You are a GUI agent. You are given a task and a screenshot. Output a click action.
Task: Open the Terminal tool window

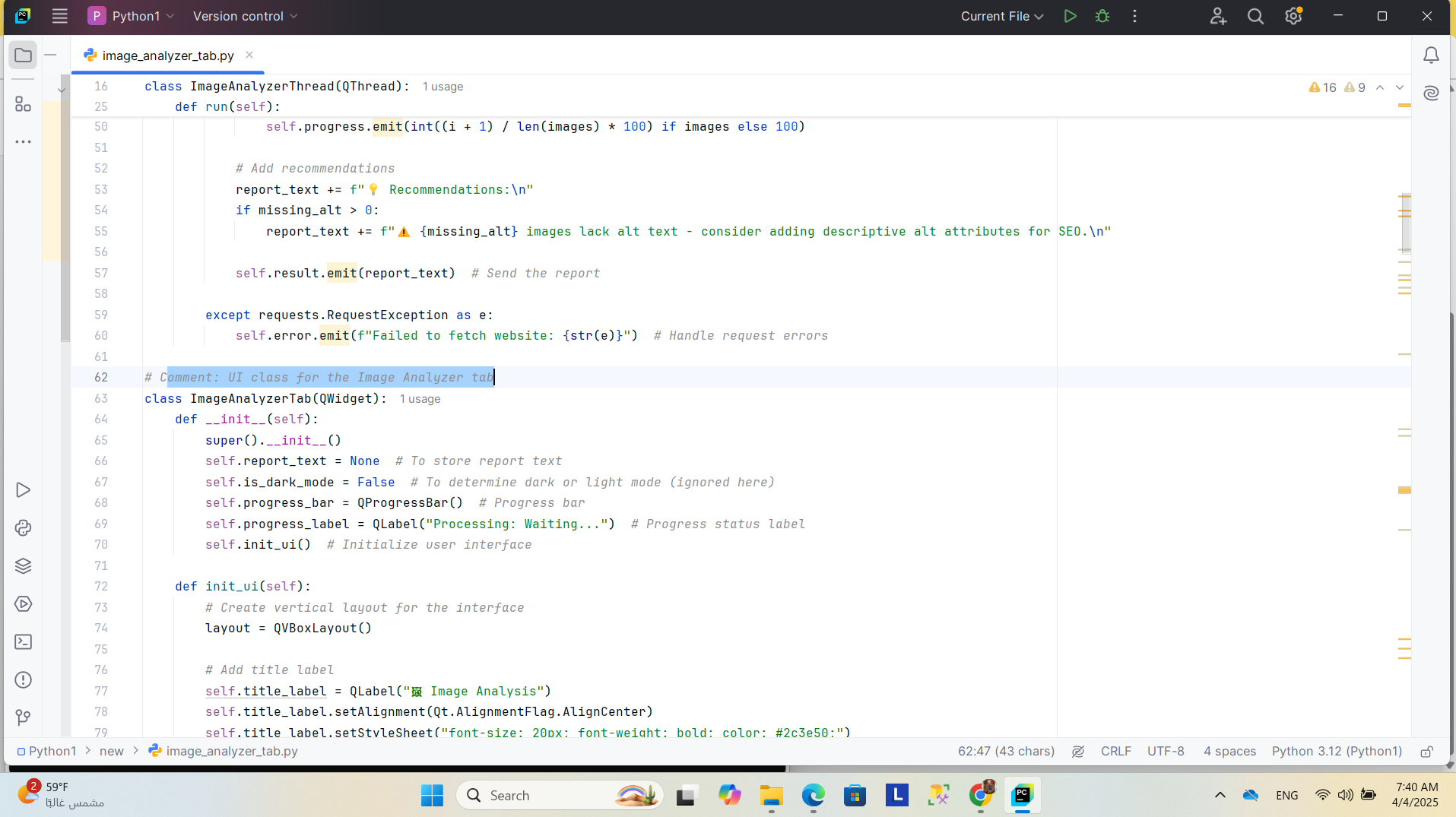point(23,642)
